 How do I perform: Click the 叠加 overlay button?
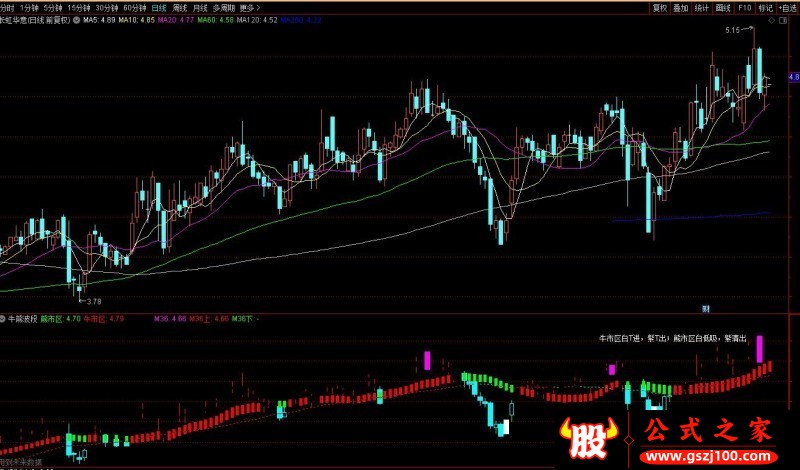tap(681, 8)
